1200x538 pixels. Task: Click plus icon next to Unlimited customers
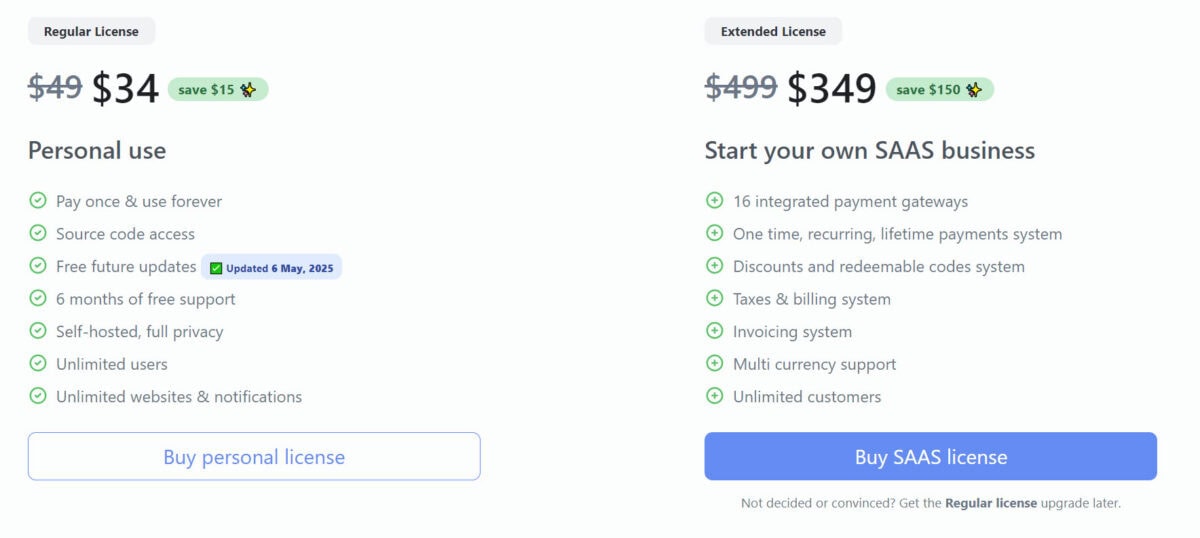point(715,396)
